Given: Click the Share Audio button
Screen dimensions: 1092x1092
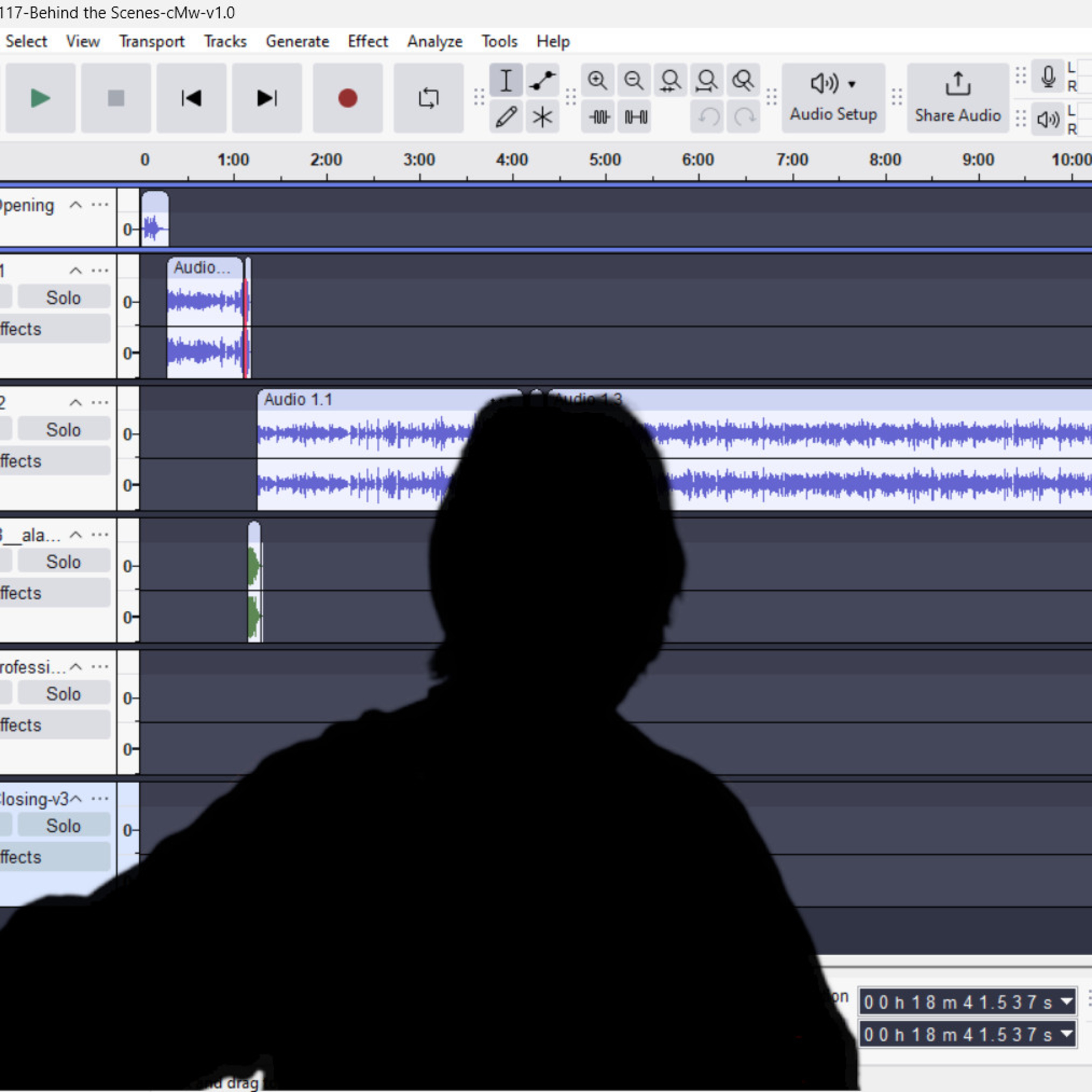Looking at the screenshot, I should coord(957,98).
